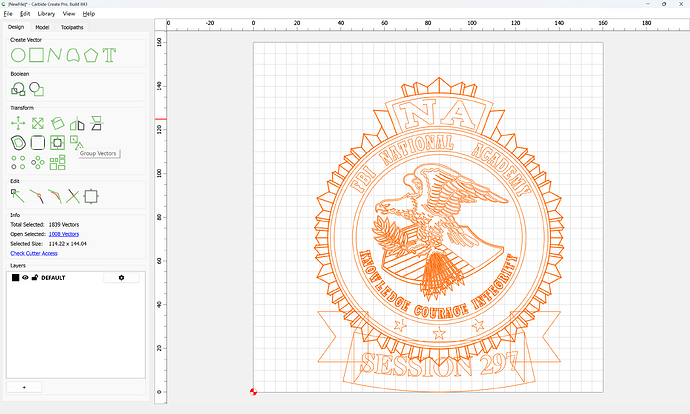This screenshot has width=690, height=414.
Task: Click the Edit icon with red curved segment
Action: pos(55,196)
